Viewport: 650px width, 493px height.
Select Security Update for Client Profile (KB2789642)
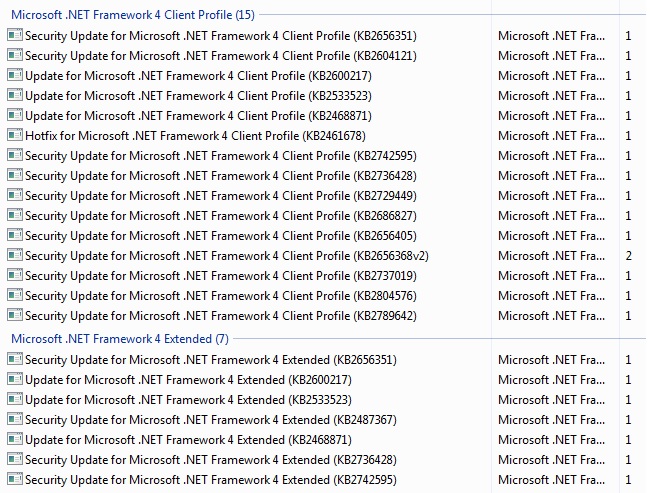pos(221,316)
